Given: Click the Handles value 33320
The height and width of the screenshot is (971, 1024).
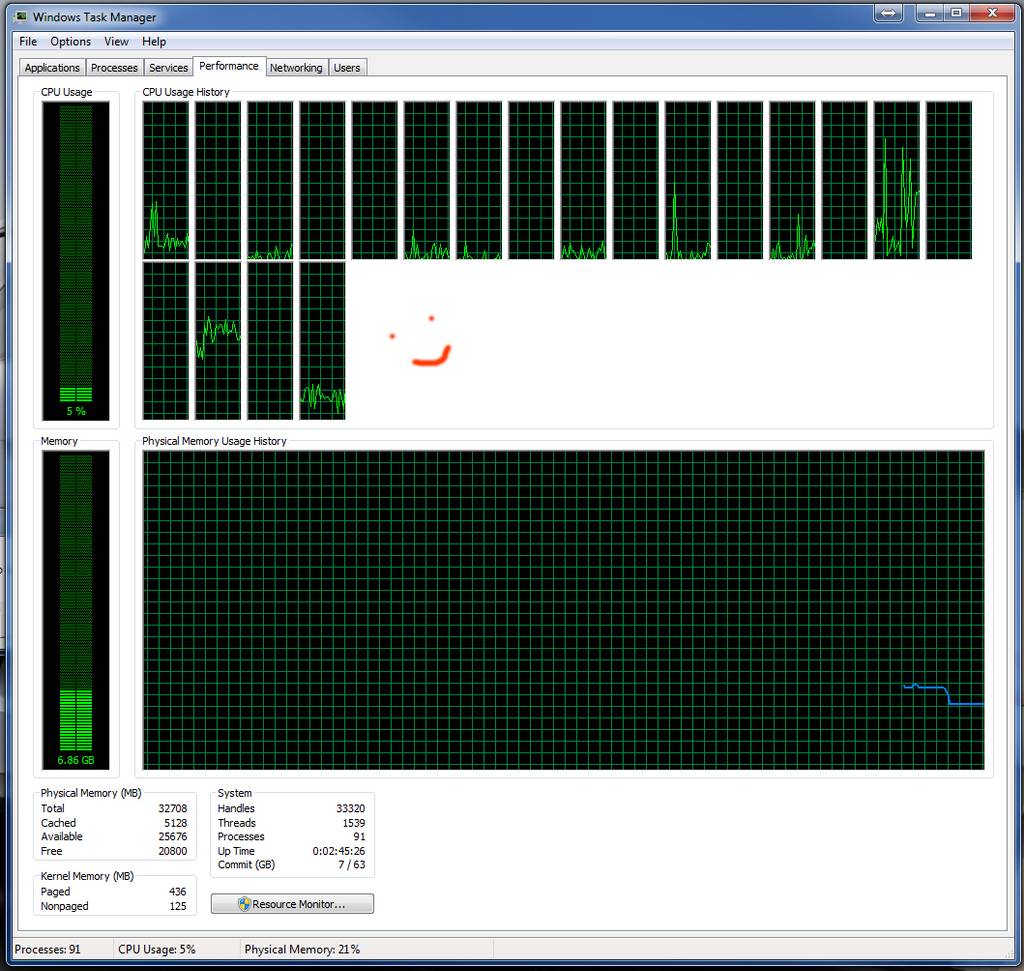Looking at the screenshot, I should coord(351,808).
